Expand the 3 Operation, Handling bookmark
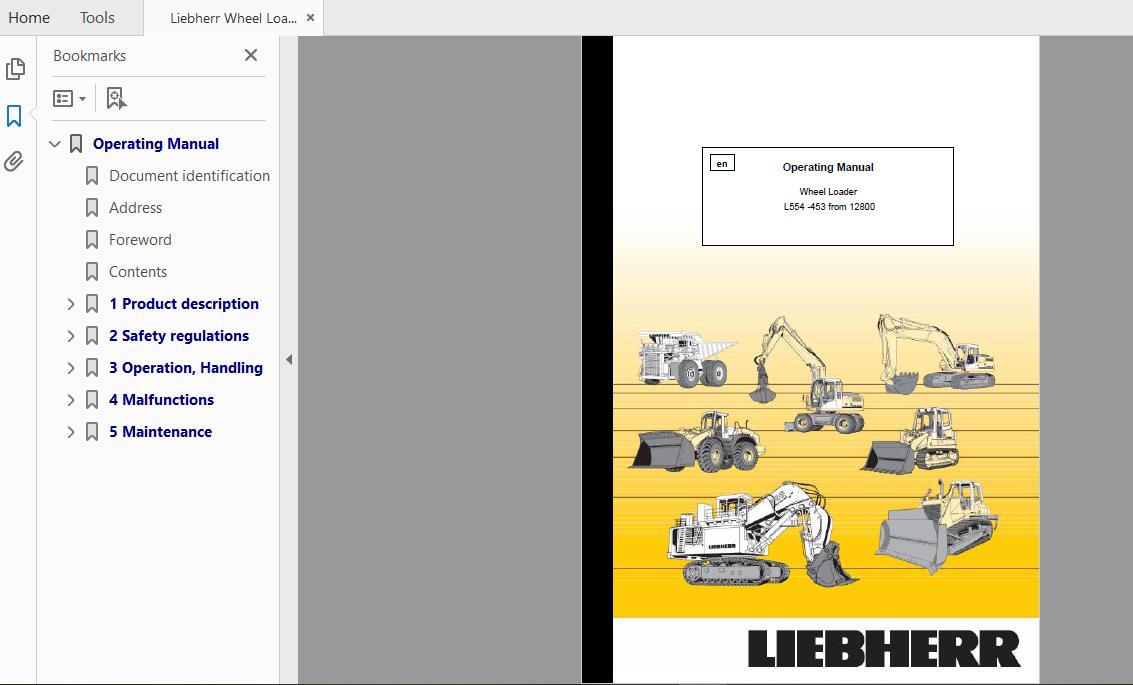This screenshot has height=685, width=1133. click(71, 368)
